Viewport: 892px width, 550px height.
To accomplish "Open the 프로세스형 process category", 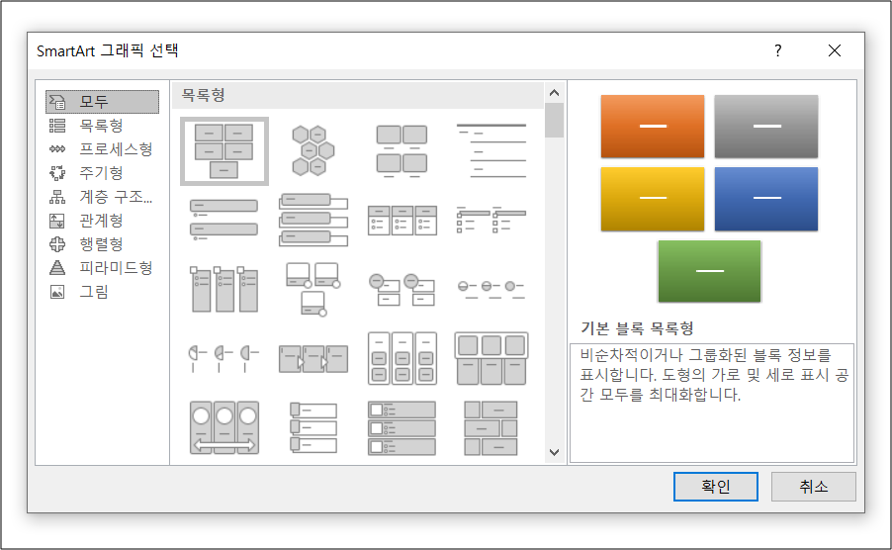I will point(102,149).
